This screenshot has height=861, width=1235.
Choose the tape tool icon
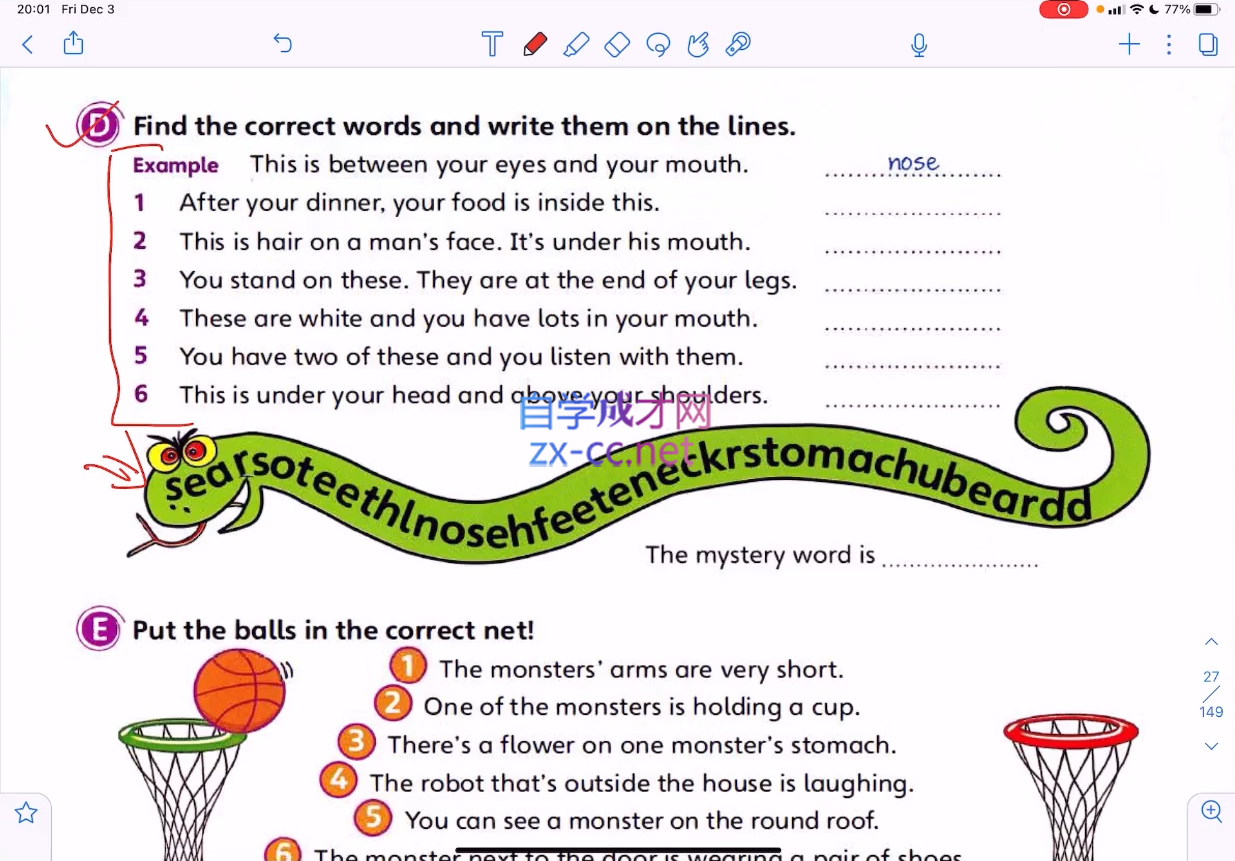coord(738,44)
